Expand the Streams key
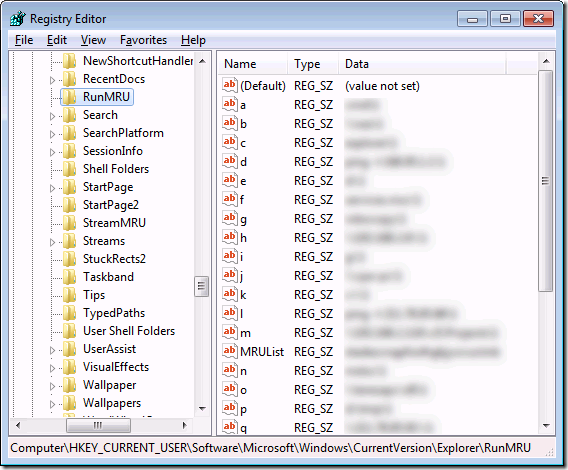Viewport: 568px width, 470px height. [x=52, y=242]
